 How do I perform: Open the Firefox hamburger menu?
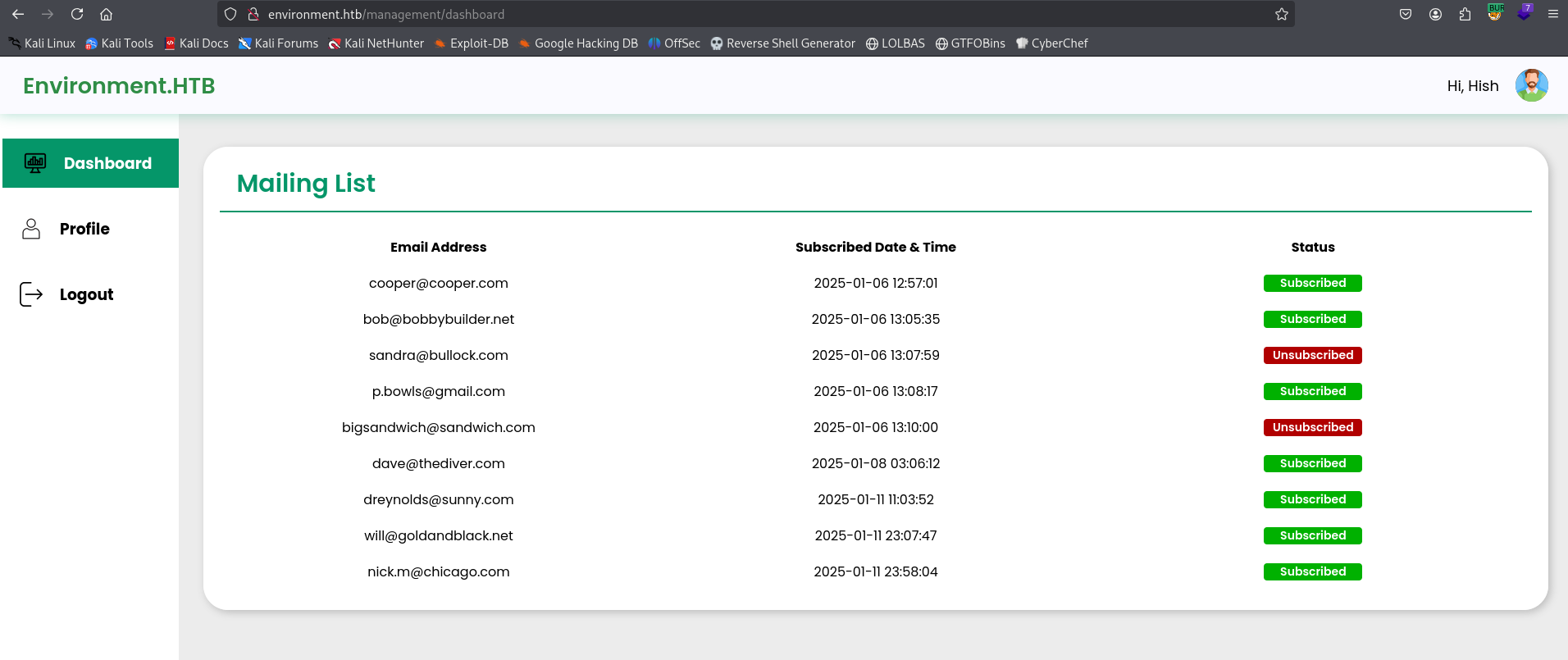pyautogui.click(x=1552, y=14)
